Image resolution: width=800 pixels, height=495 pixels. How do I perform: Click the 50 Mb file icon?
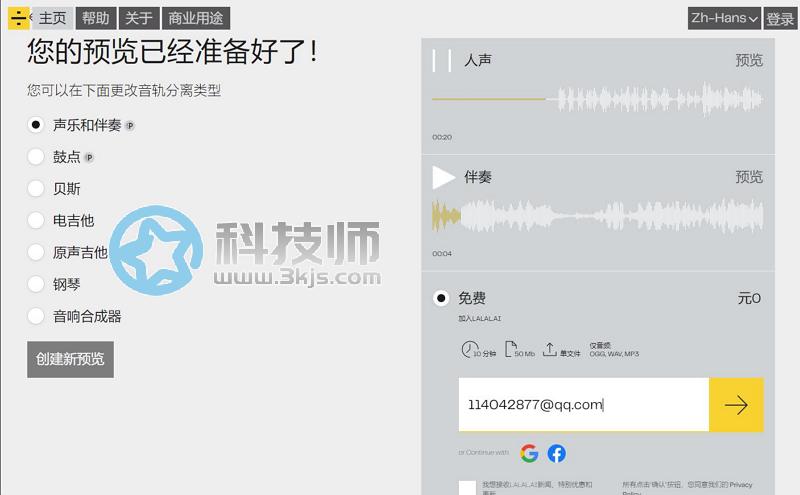coord(510,350)
